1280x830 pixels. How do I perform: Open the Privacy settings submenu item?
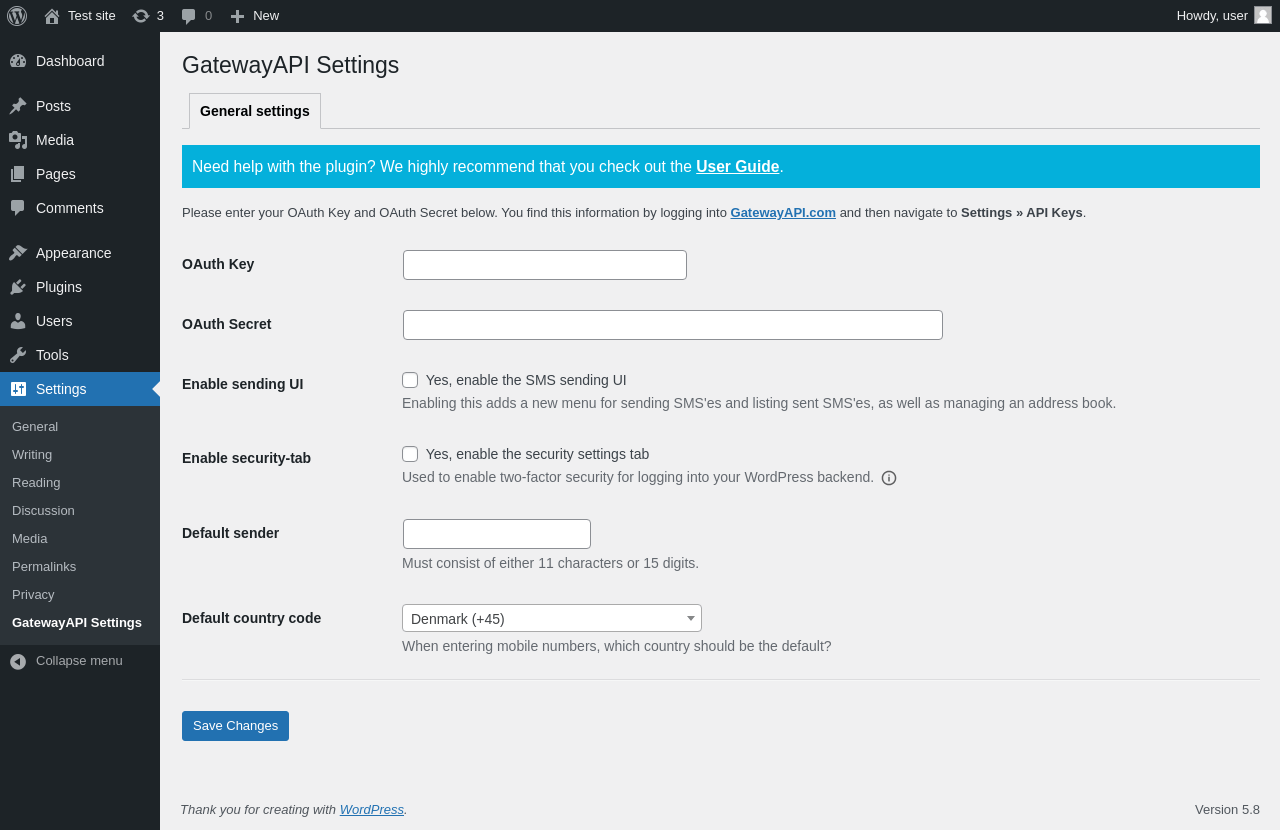[33, 595]
